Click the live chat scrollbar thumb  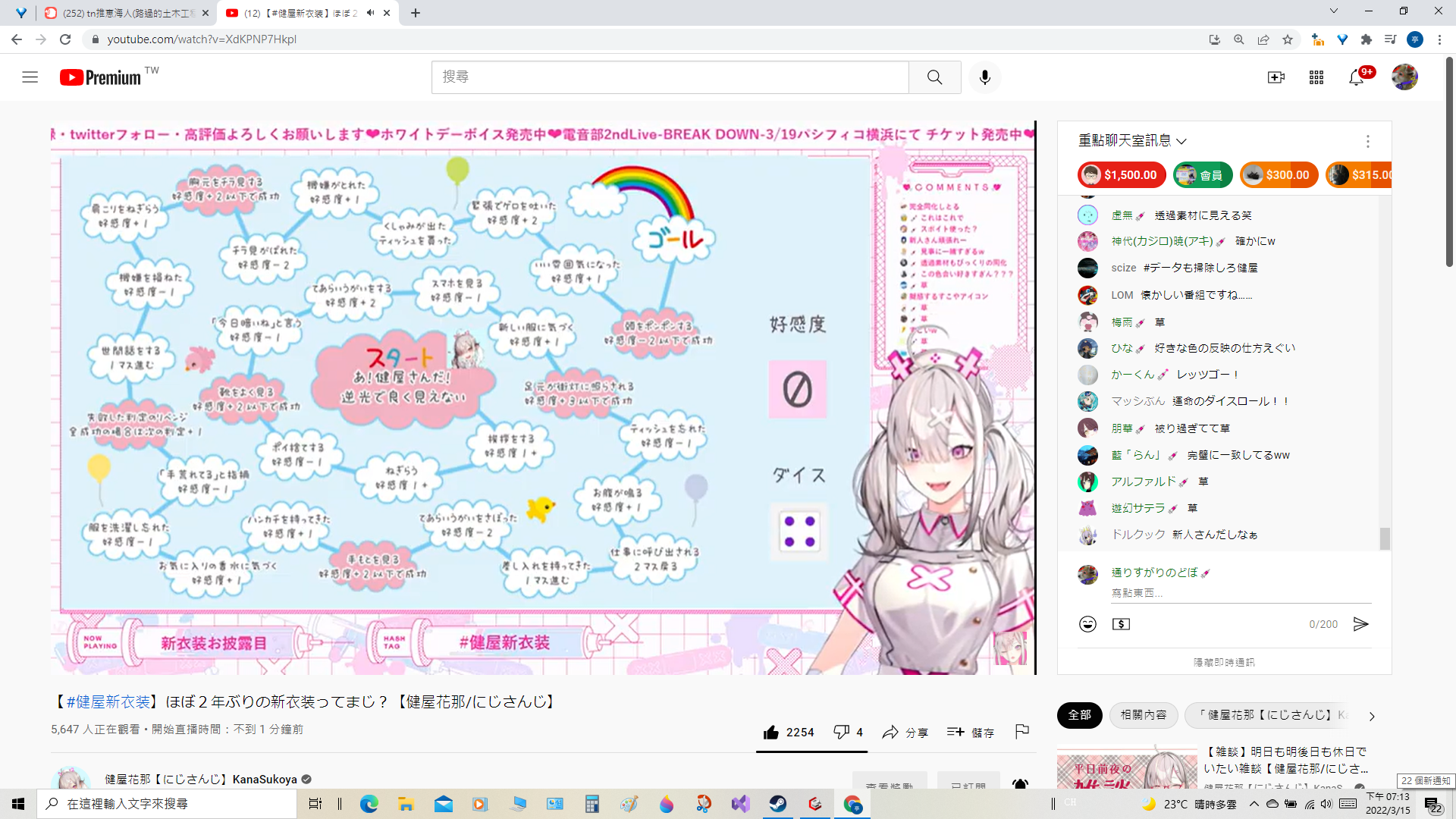[1385, 538]
